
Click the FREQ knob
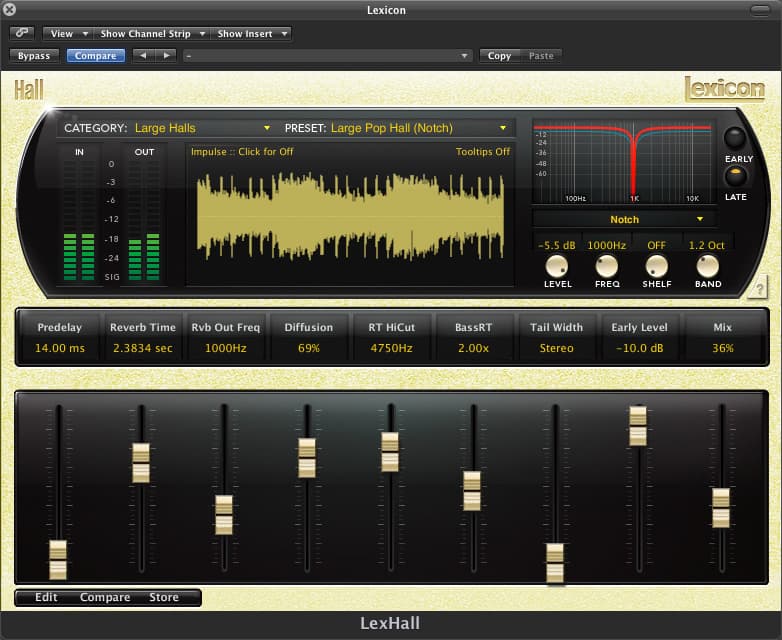606,266
